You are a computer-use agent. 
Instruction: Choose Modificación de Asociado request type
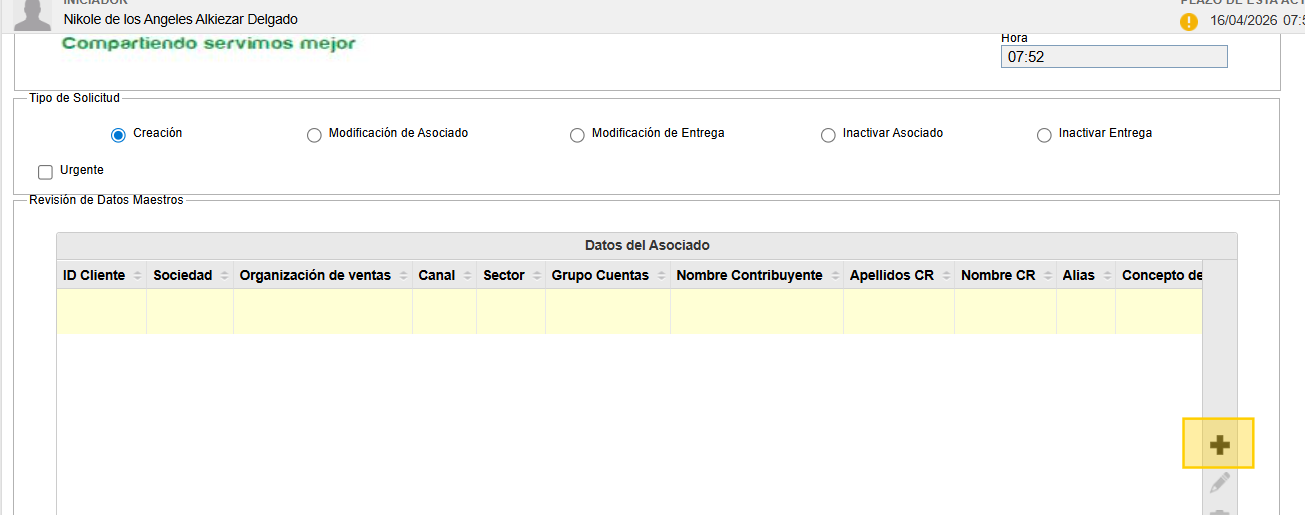click(314, 135)
